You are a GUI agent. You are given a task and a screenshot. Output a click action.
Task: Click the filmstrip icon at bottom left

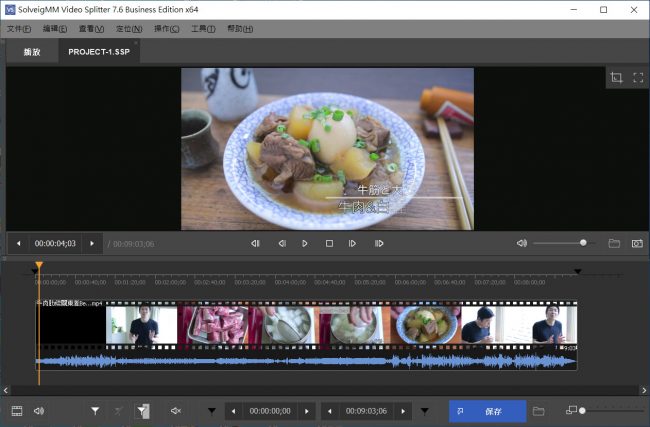tap(17, 410)
